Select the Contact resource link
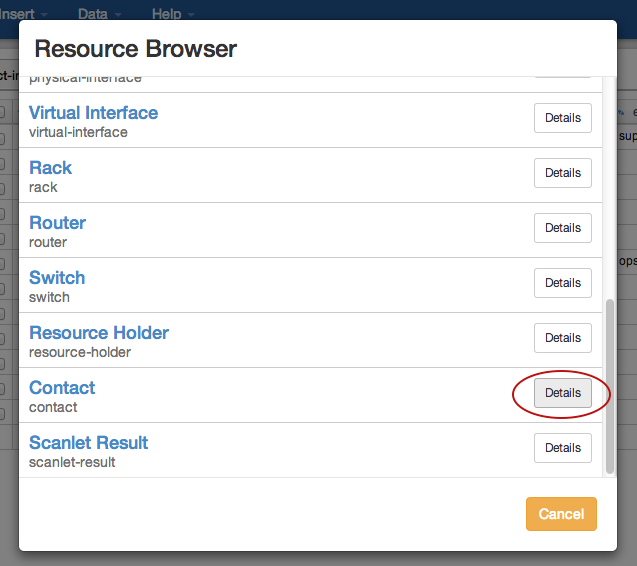Viewport: 637px width, 566px height. (x=62, y=388)
